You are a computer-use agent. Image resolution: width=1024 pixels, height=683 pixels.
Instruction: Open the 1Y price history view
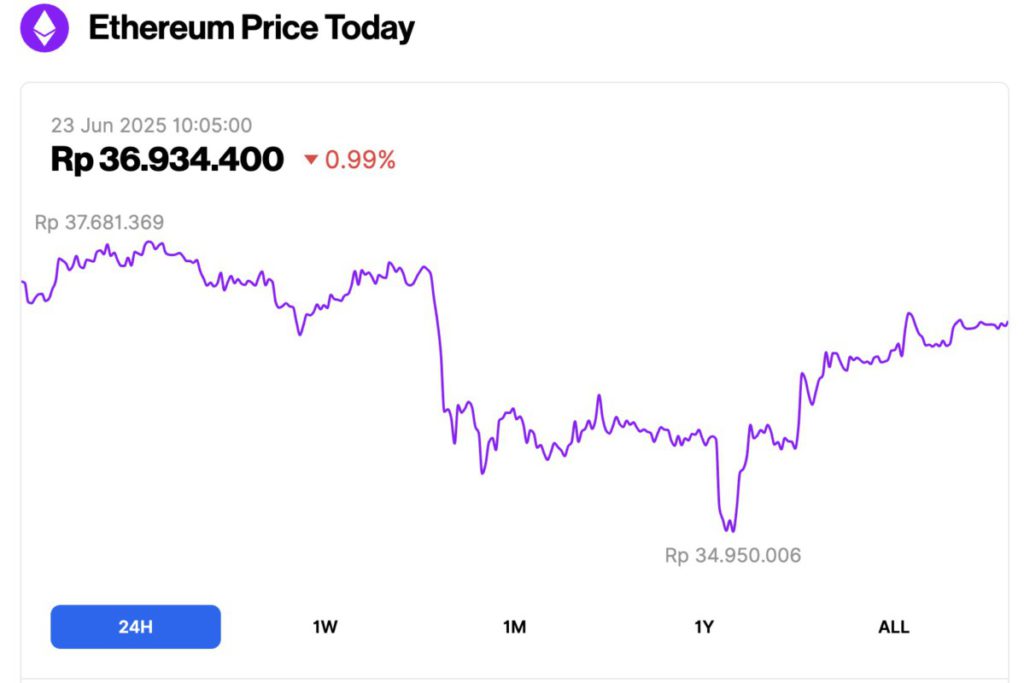tap(704, 627)
